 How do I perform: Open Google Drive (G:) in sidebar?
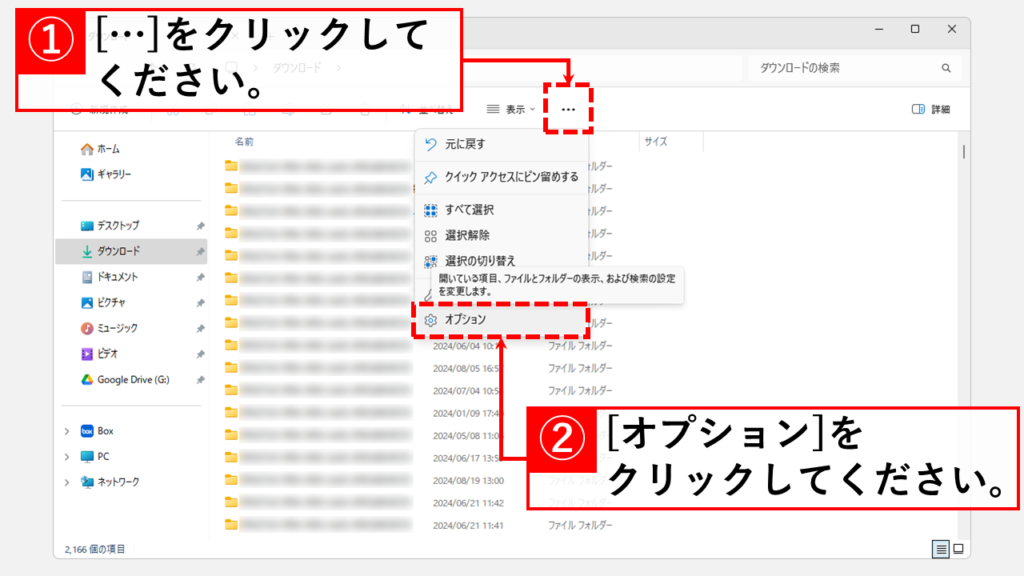click(132, 380)
